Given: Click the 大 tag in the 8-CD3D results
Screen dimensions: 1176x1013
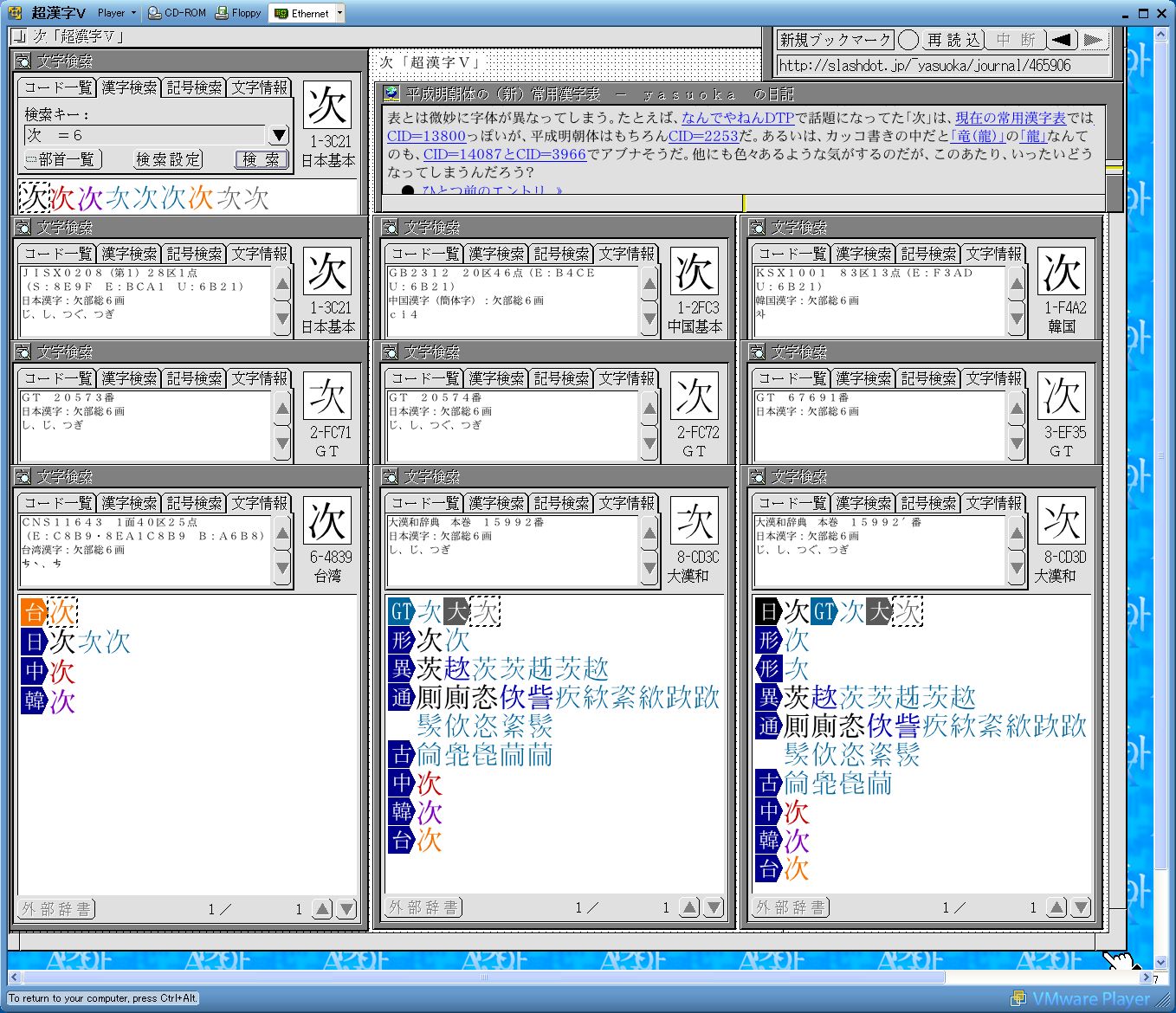Looking at the screenshot, I should [x=879, y=611].
